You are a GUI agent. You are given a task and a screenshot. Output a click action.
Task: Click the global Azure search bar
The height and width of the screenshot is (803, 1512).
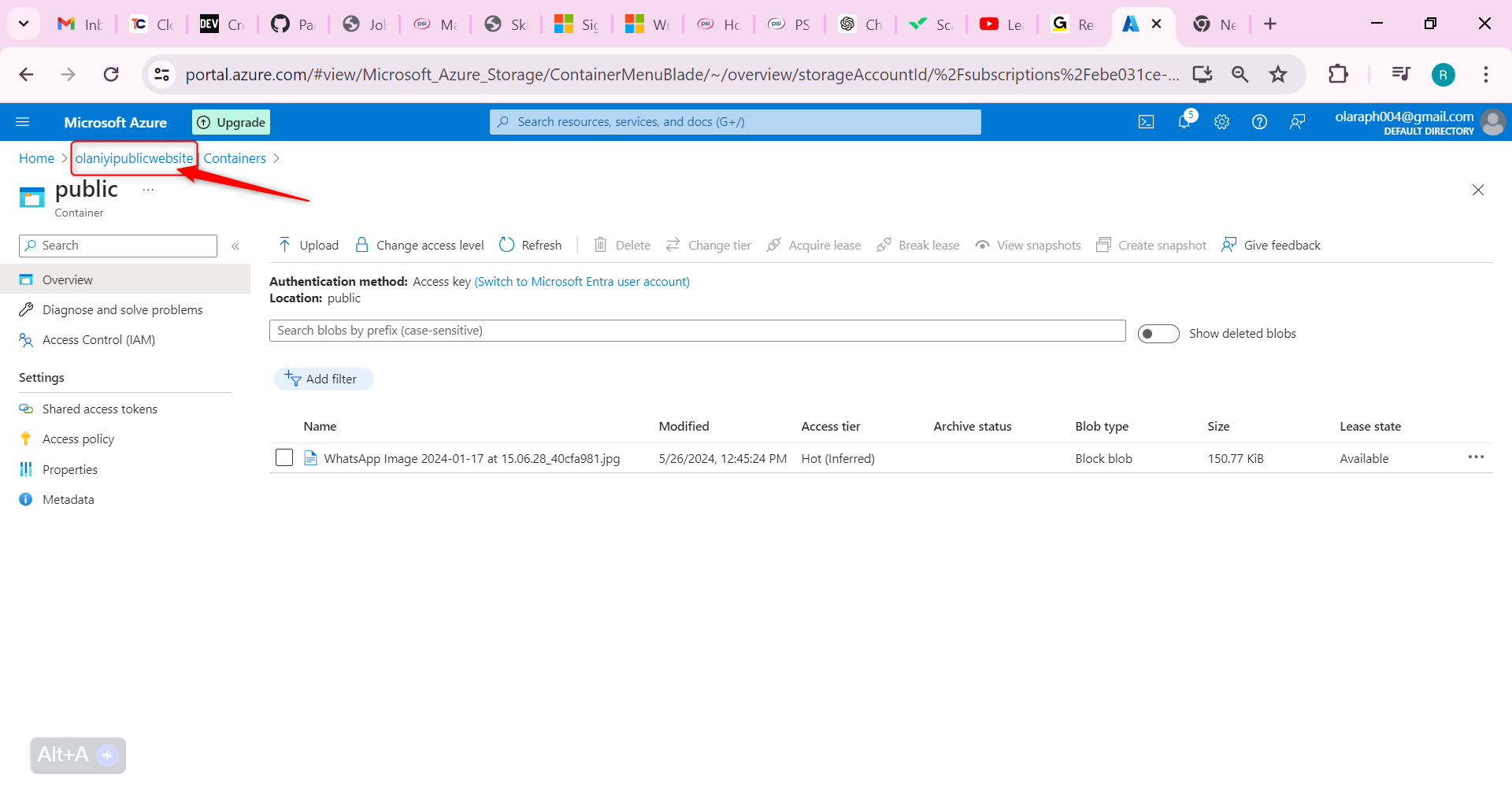(x=736, y=122)
